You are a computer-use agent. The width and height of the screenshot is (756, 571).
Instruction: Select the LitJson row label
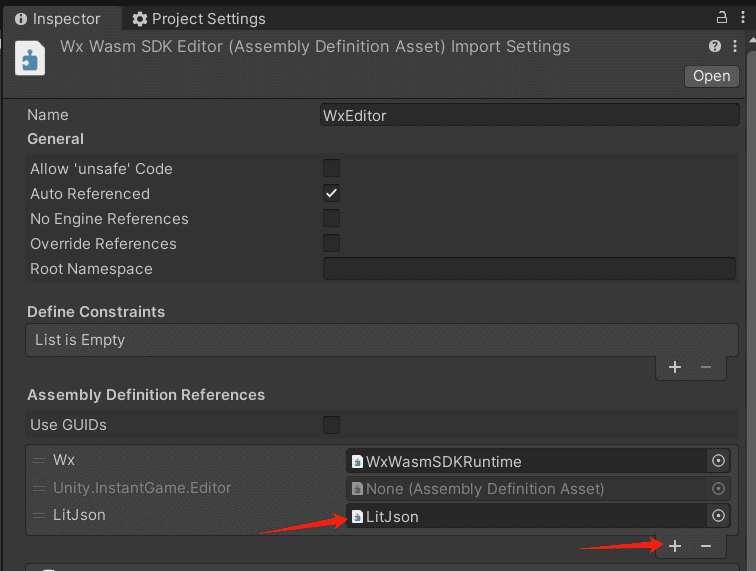[x=79, y=515]
